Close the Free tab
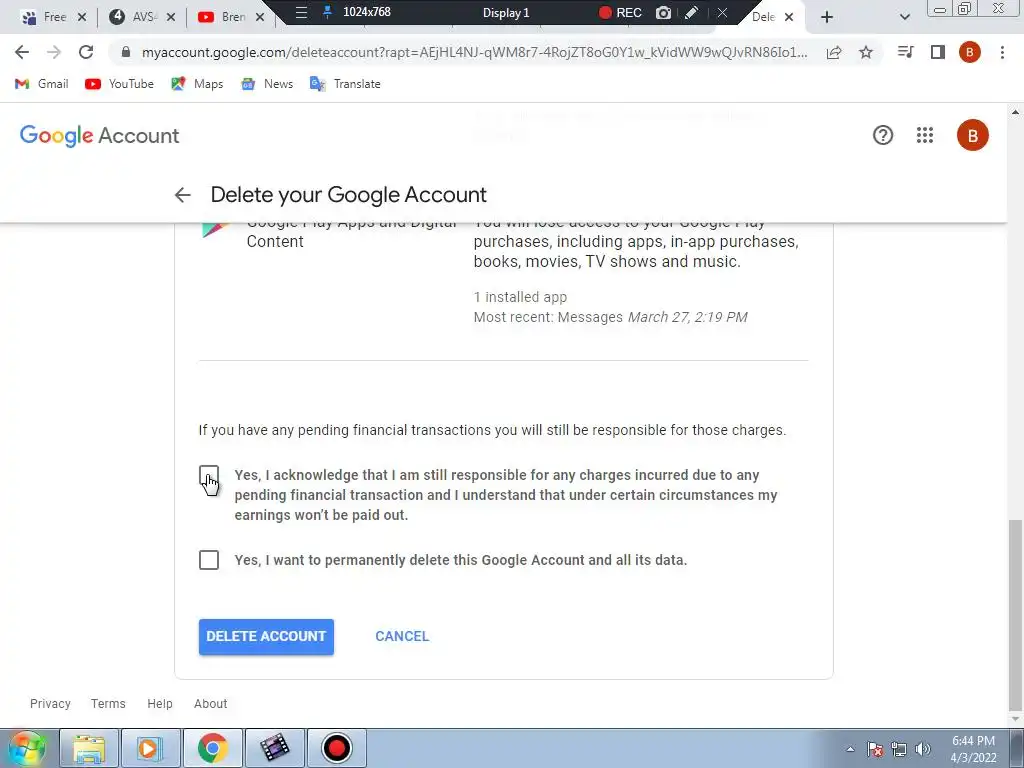 (x=82, y=17)
